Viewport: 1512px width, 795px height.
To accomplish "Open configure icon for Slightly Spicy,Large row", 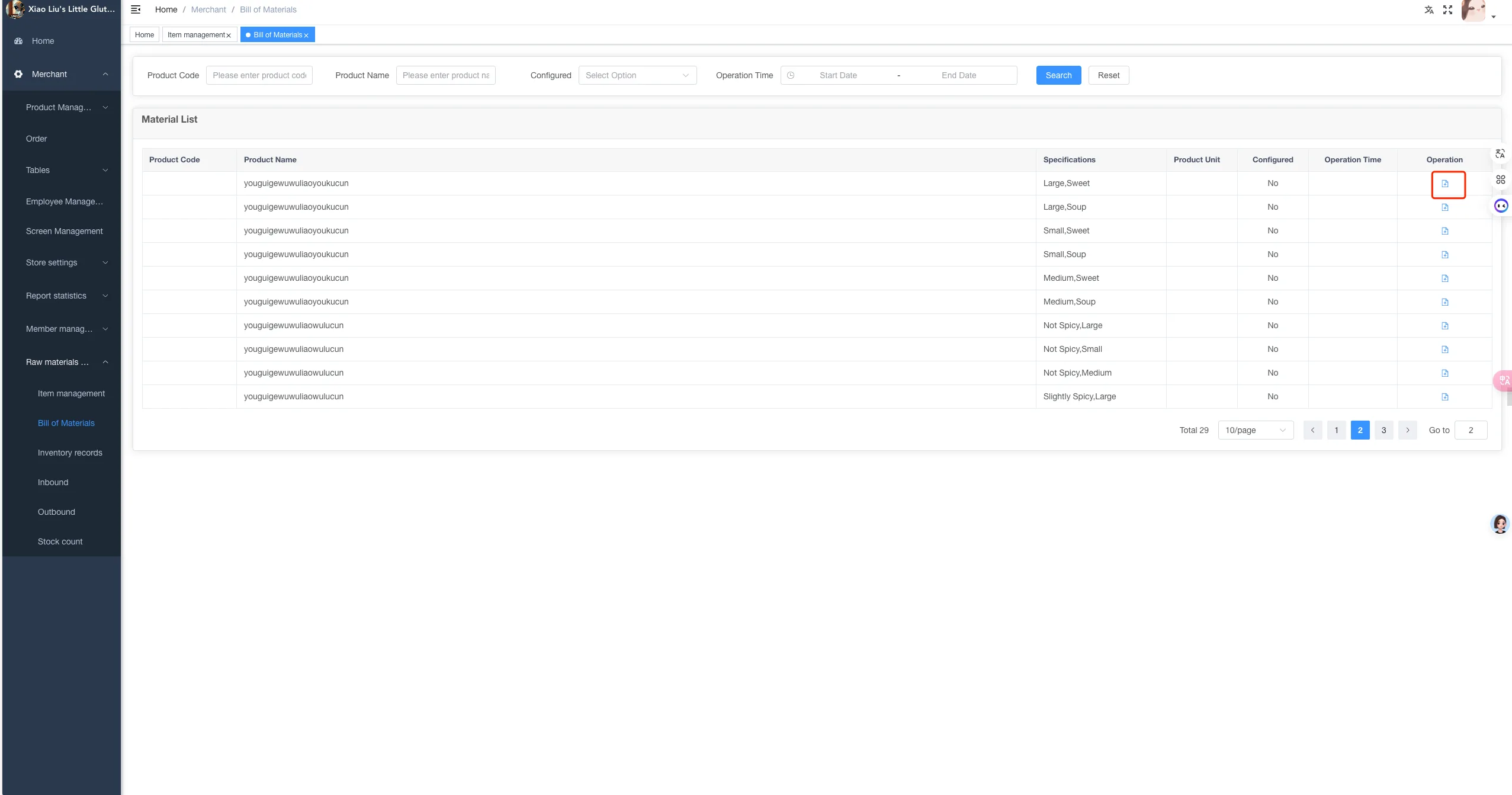I will coord(1444,397).
